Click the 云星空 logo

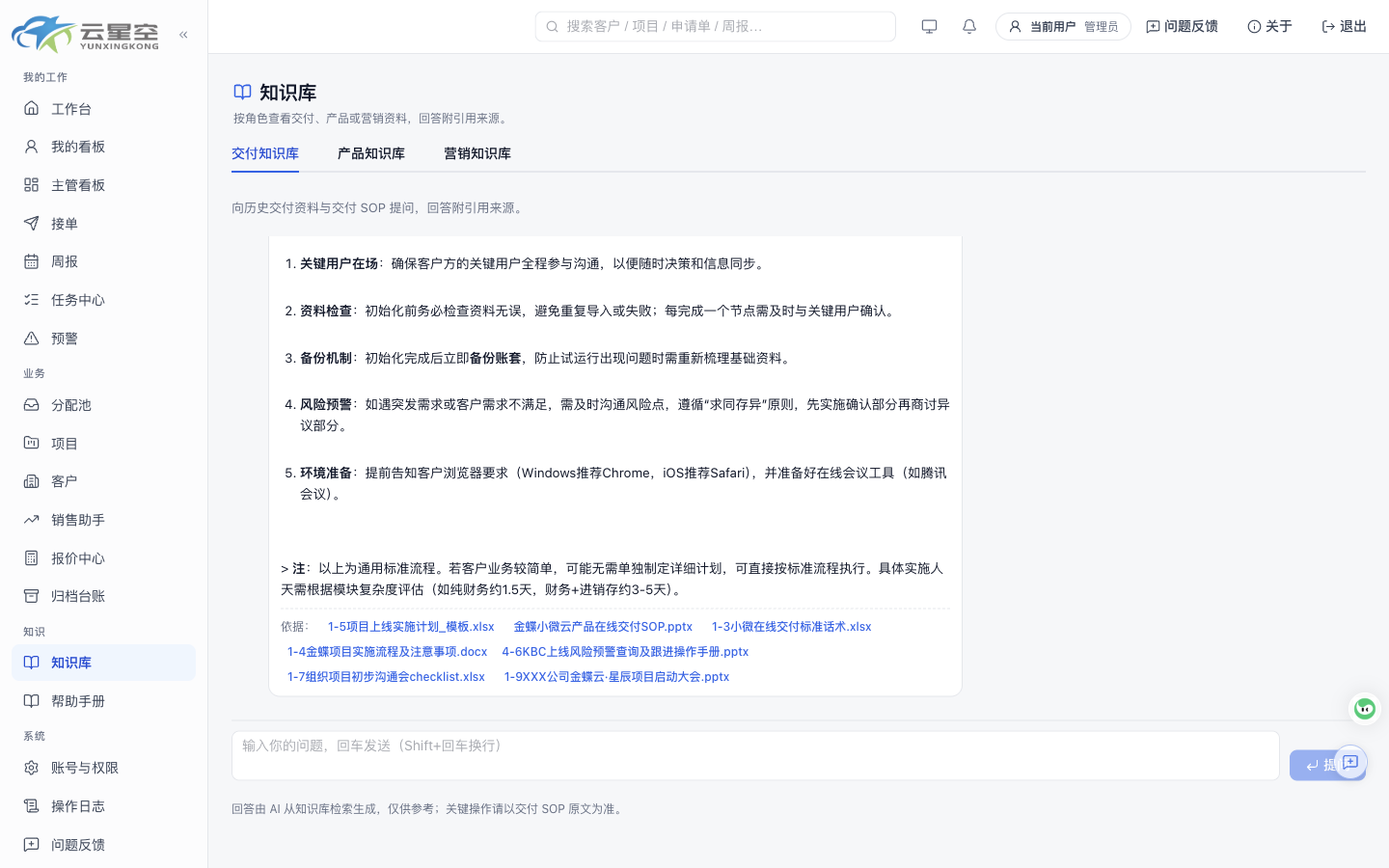coord(85,34)
